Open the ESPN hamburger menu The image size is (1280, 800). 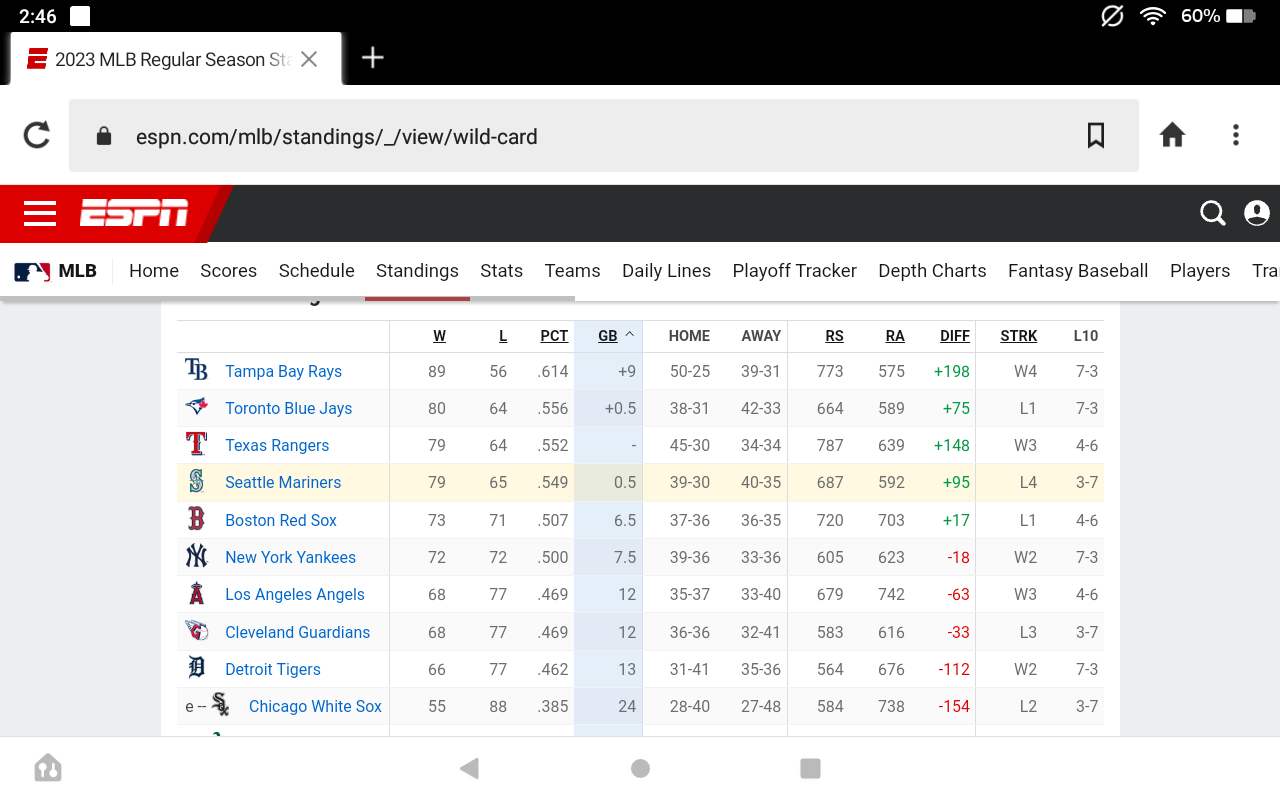tap(40, 213)
